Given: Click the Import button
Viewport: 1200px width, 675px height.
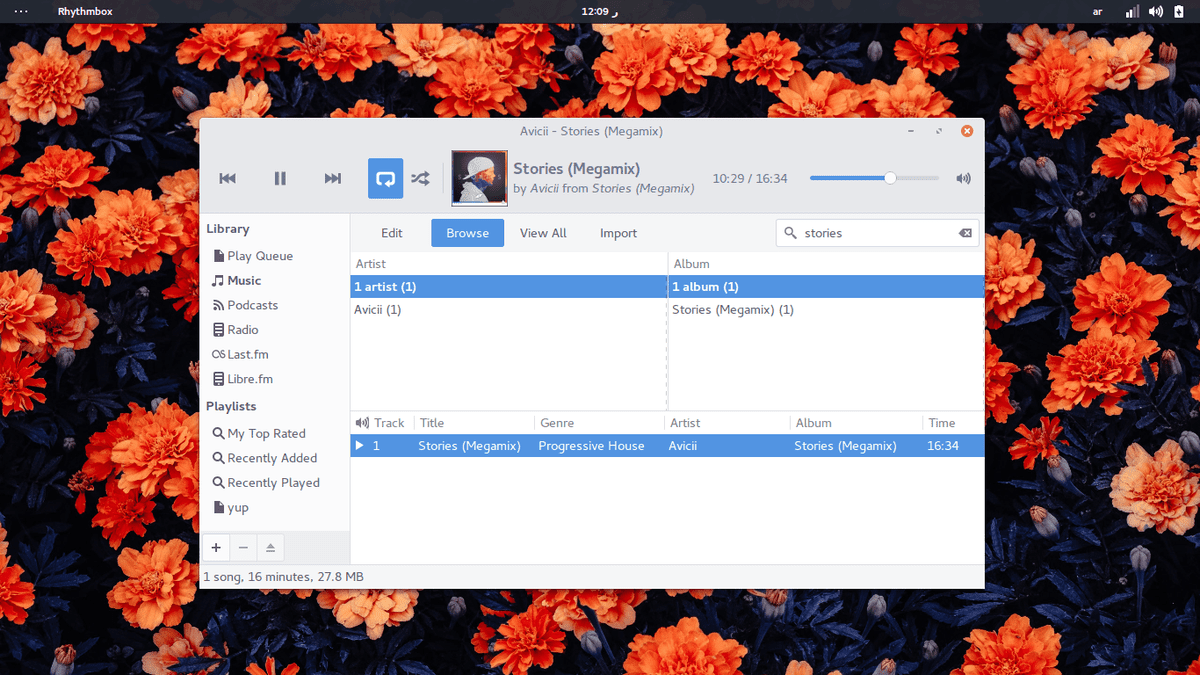Looking at the screenshot, I should [x=618, y=233].
